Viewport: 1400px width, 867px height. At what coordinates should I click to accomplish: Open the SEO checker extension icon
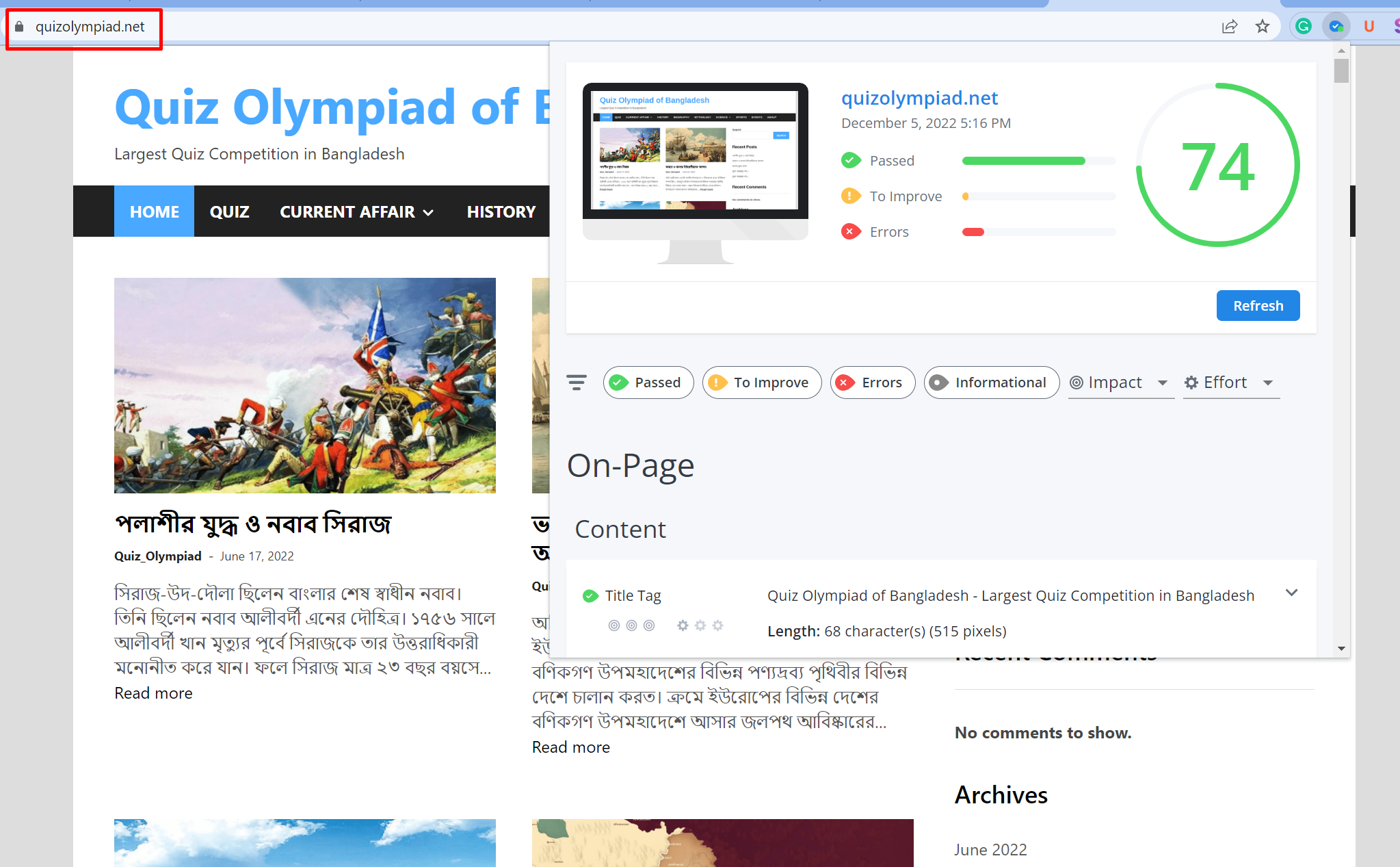(1336, 27)
